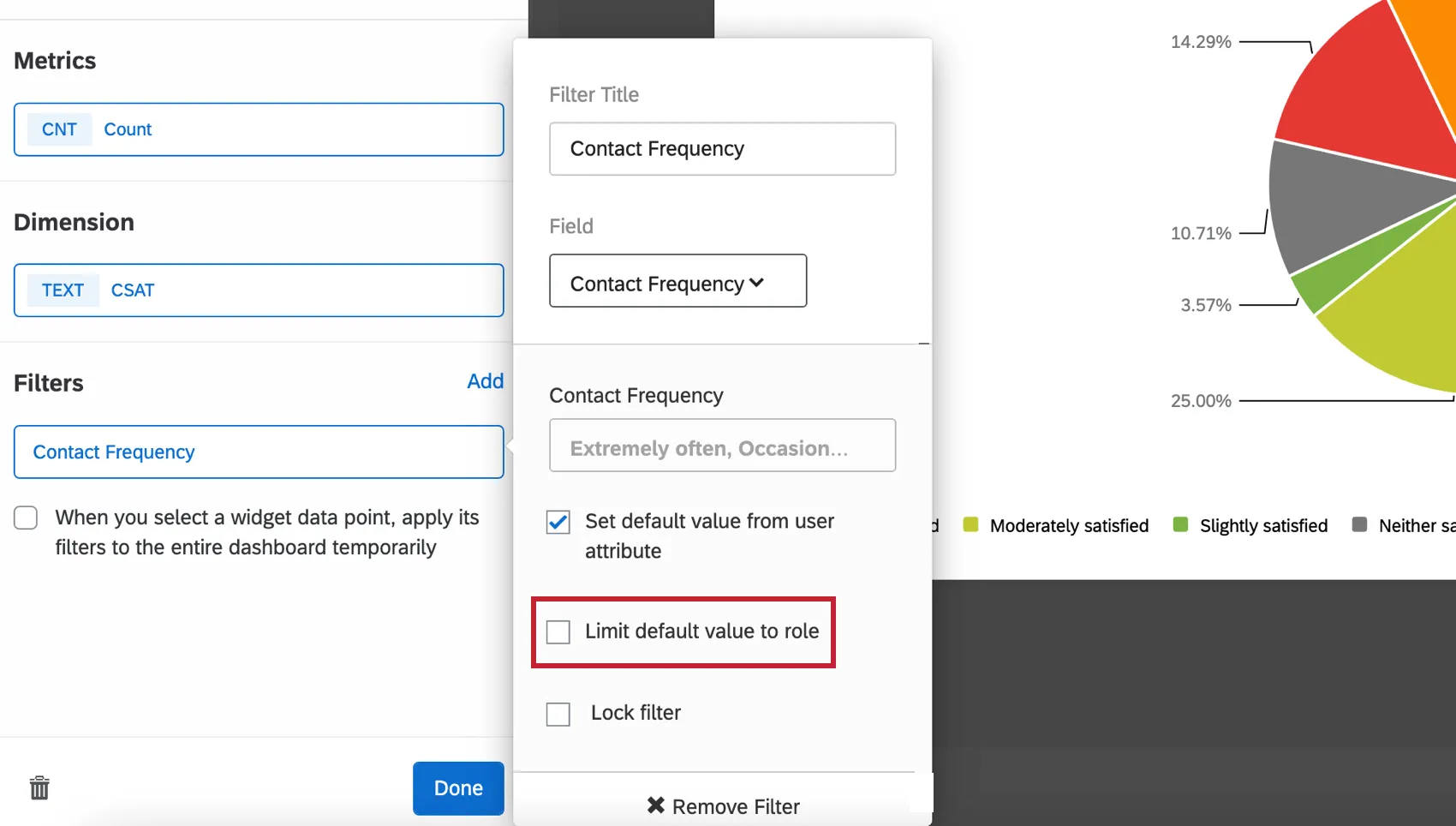The width and height of the screenshot is (1456, 826).
Task: Toggle the apply filters to dashboard checkbox
Action: click(26, 518)
